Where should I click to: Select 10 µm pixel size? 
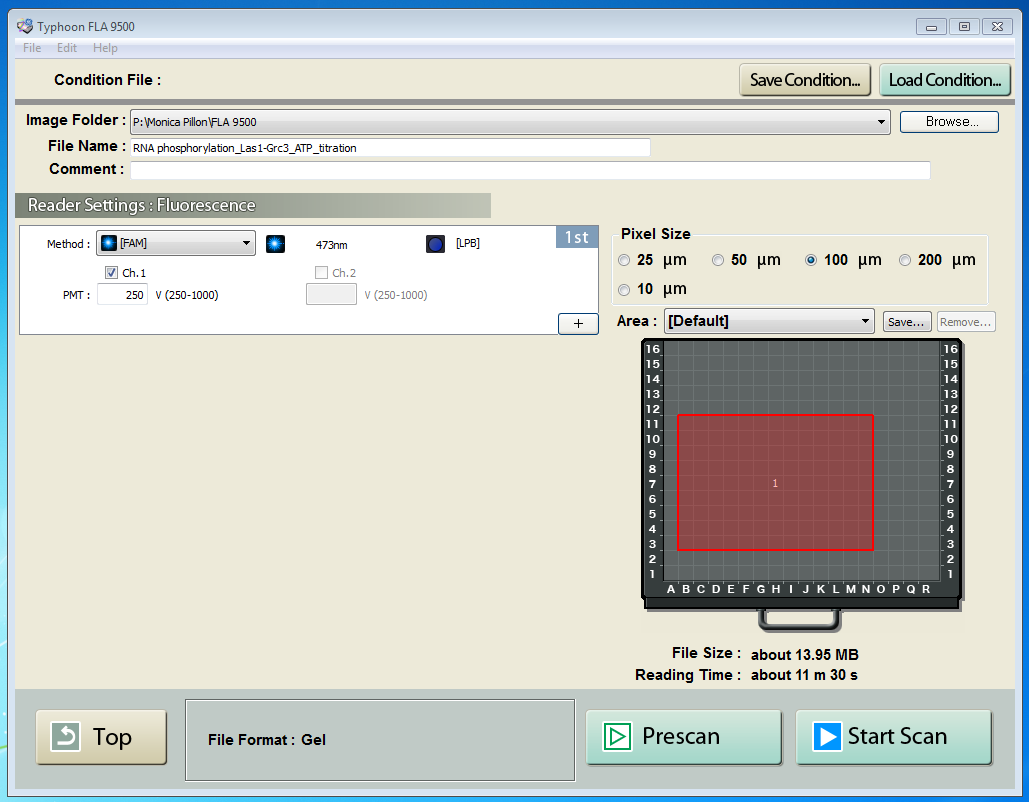624,289
